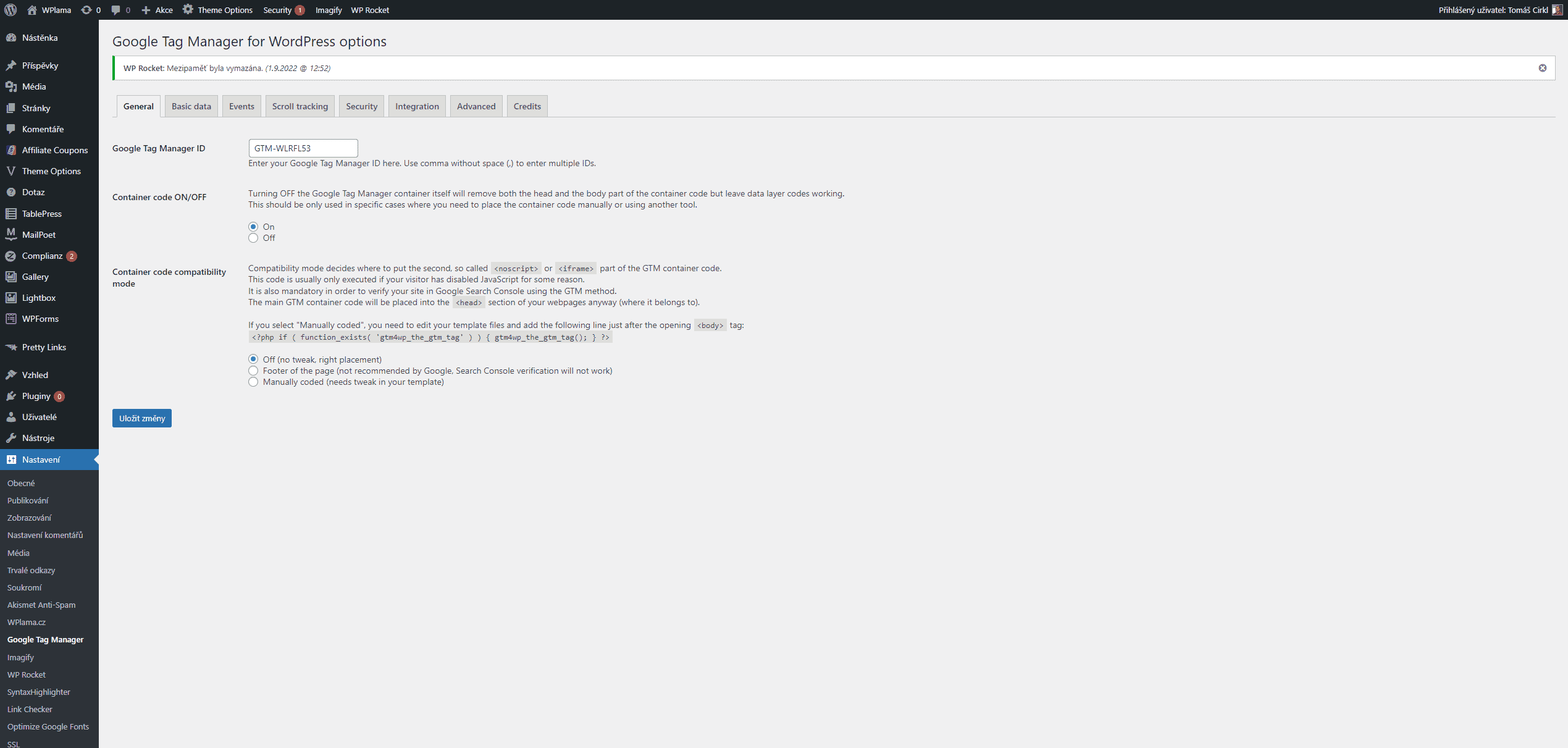Click the Média sidebar icon

coord(11,86)
